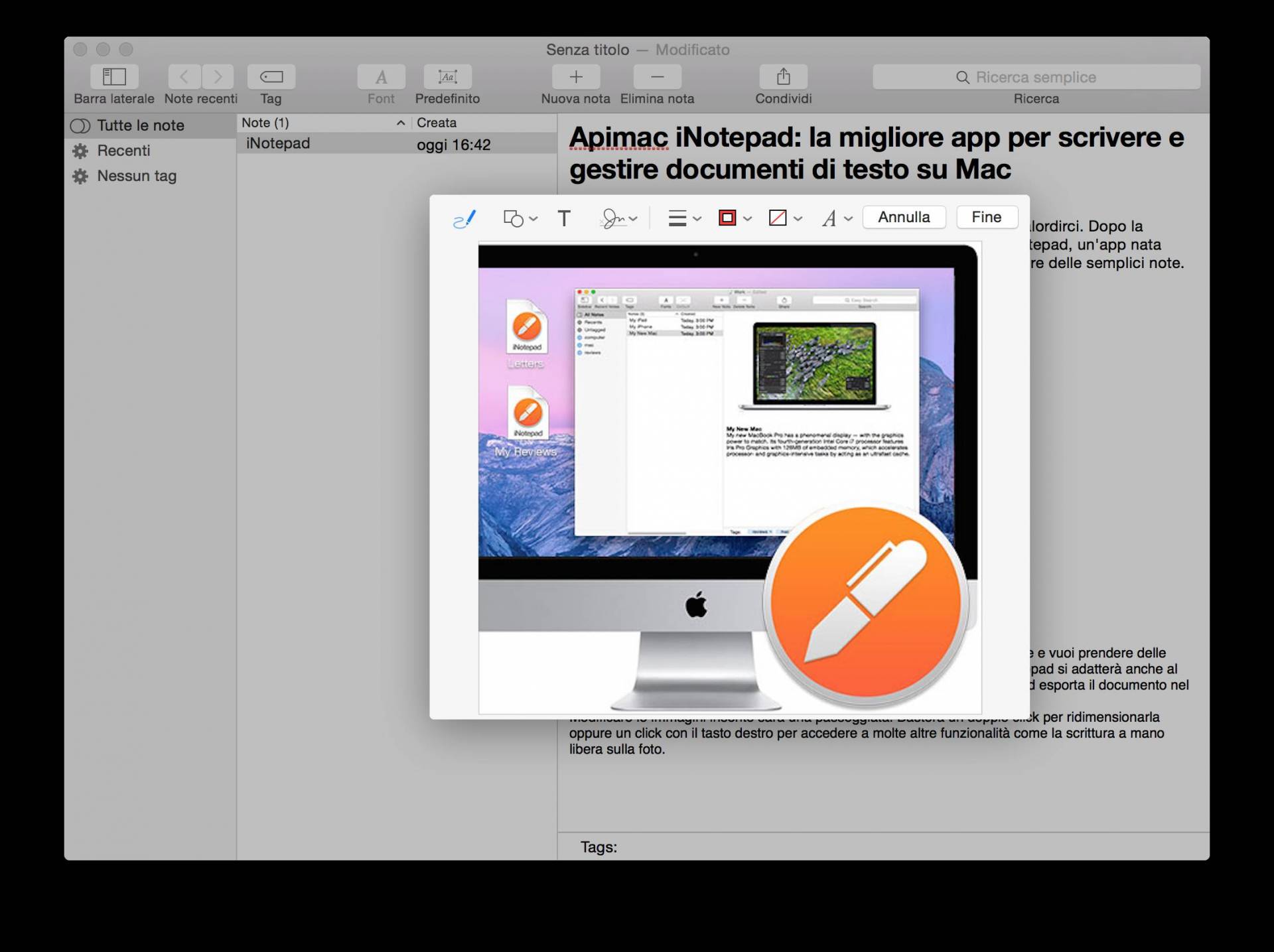
Task: Click the Ricerca semplice search field
Action: coord(1036,77)
